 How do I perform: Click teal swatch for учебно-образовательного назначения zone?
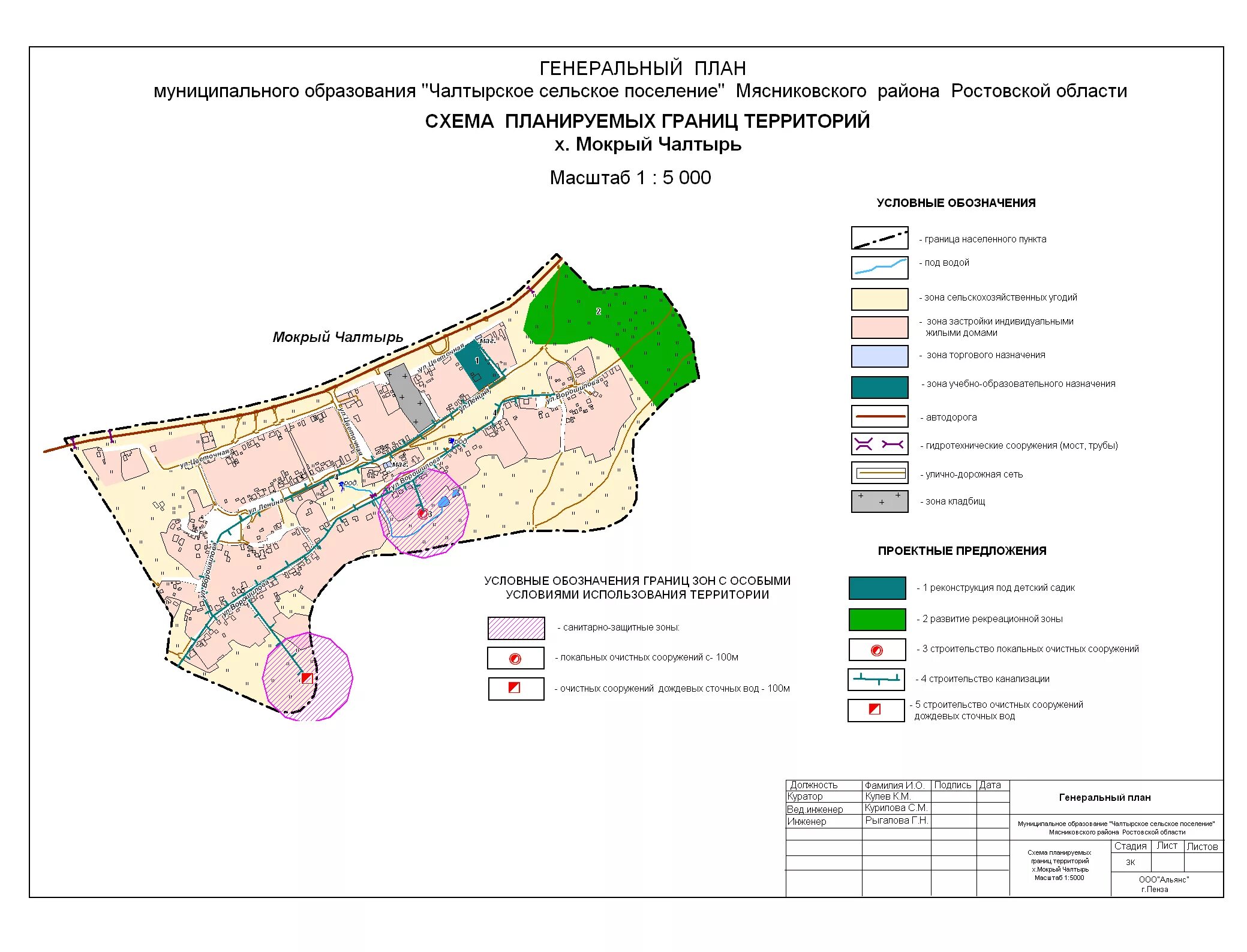click(x=879, y=387)
